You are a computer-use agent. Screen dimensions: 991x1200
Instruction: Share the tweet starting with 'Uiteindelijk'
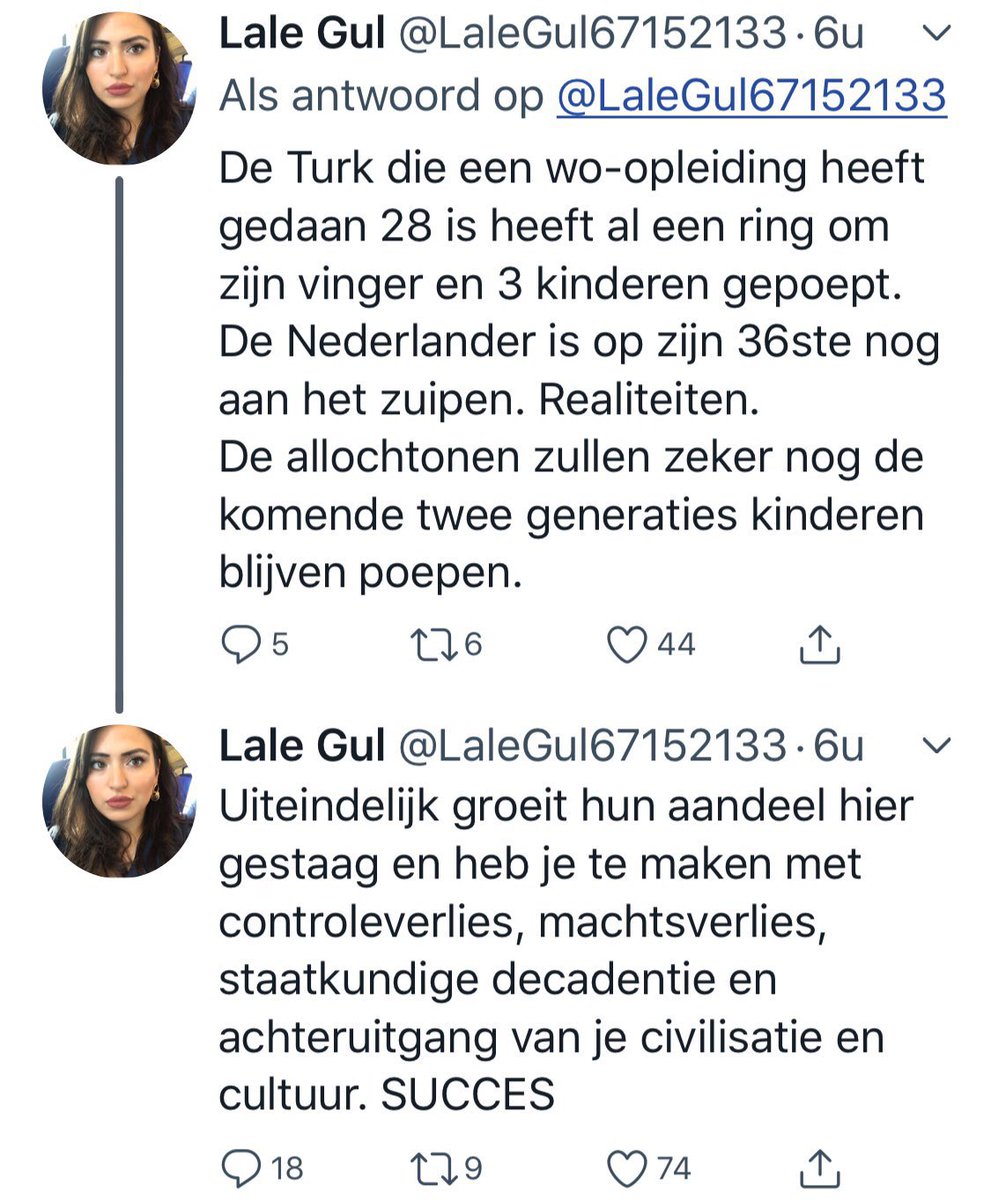pyautogui.click(x=820, y=1167)
